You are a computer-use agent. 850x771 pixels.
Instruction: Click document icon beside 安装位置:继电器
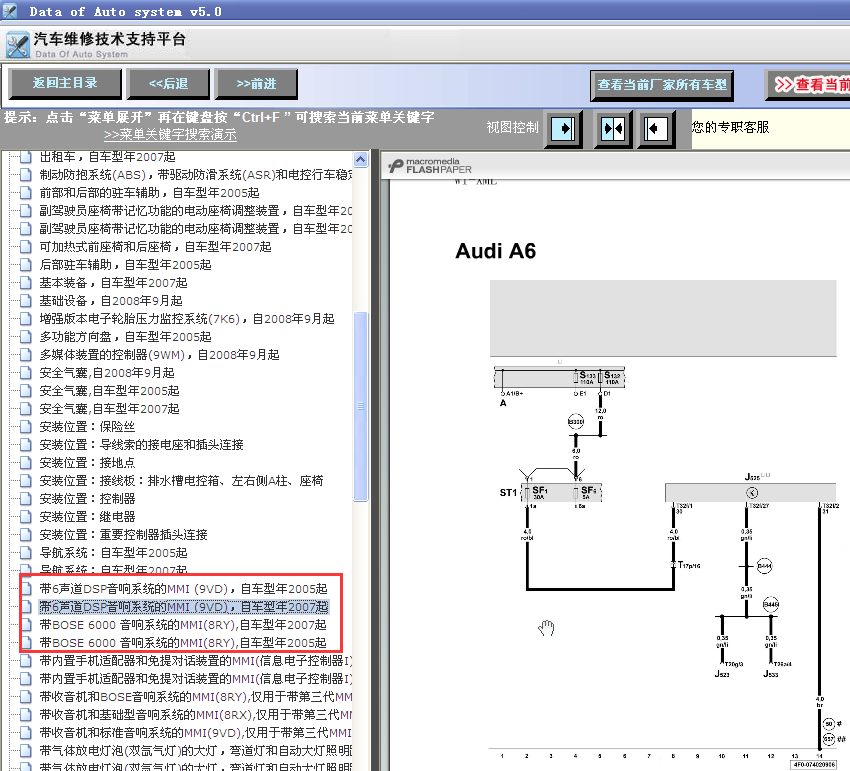(25, 516)
